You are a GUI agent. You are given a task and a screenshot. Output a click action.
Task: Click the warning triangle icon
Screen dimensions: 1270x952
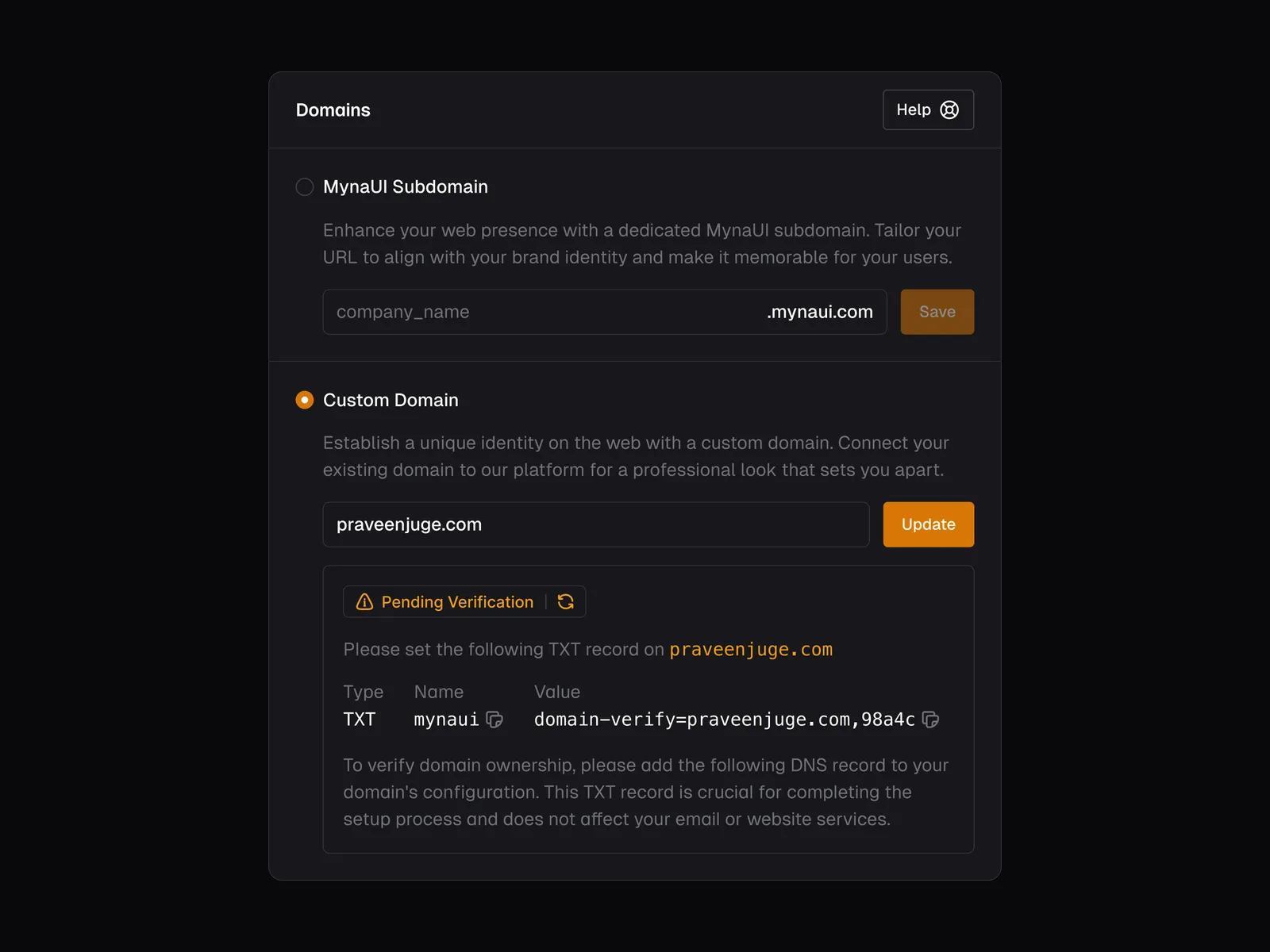tap(364, 602)
